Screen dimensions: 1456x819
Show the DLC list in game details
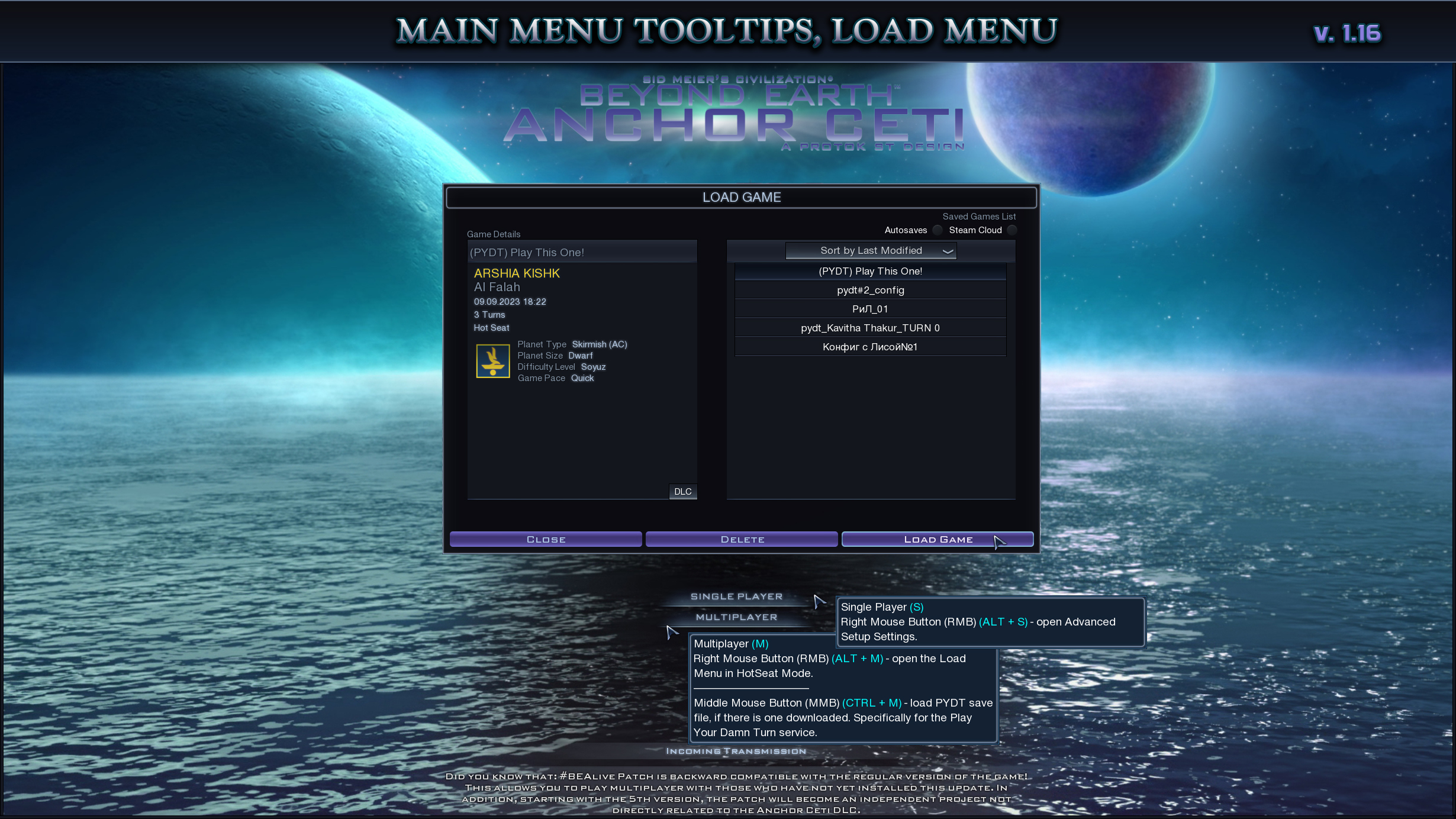pos(682,492)
